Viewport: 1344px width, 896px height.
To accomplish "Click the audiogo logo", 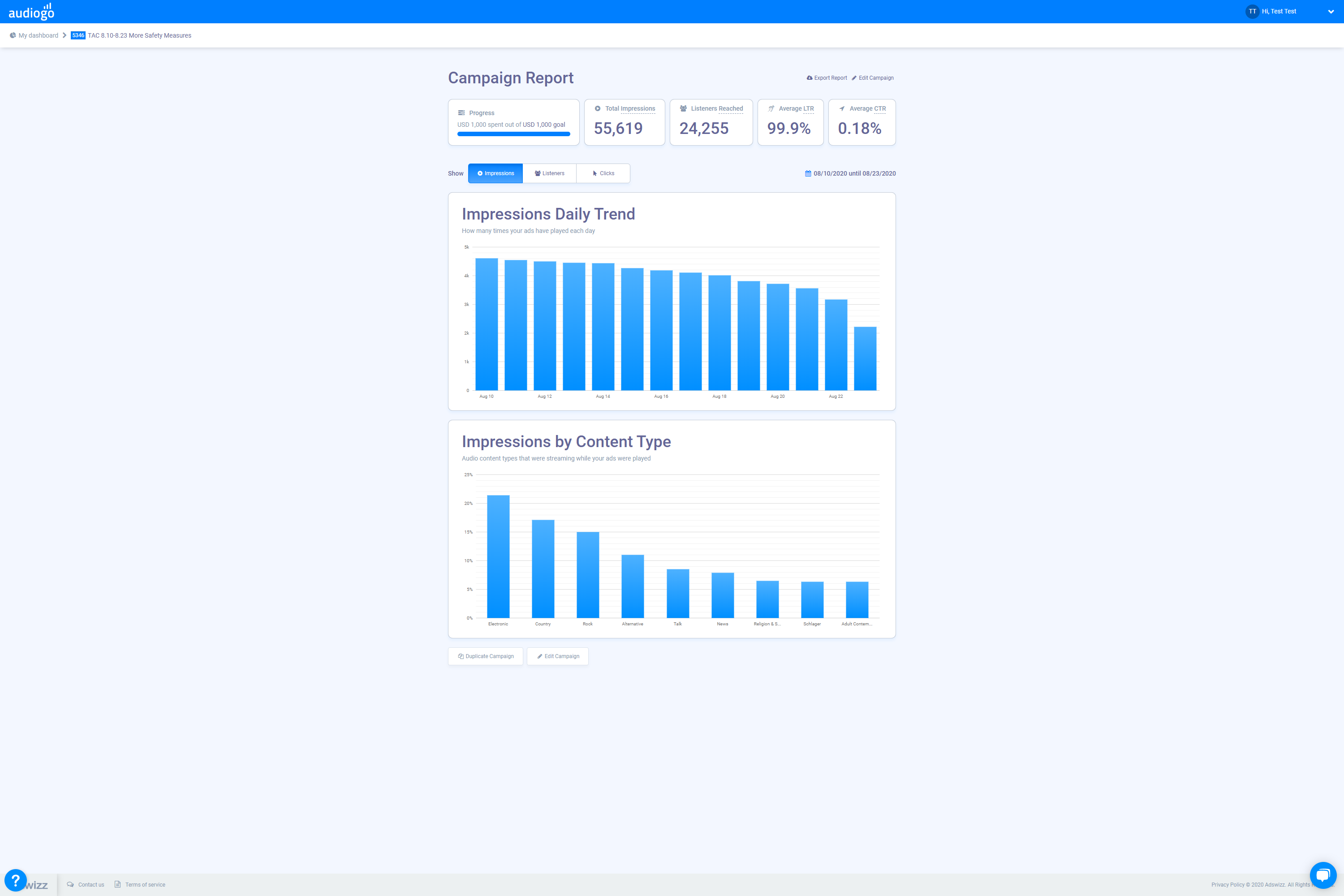I will point(31,12).
